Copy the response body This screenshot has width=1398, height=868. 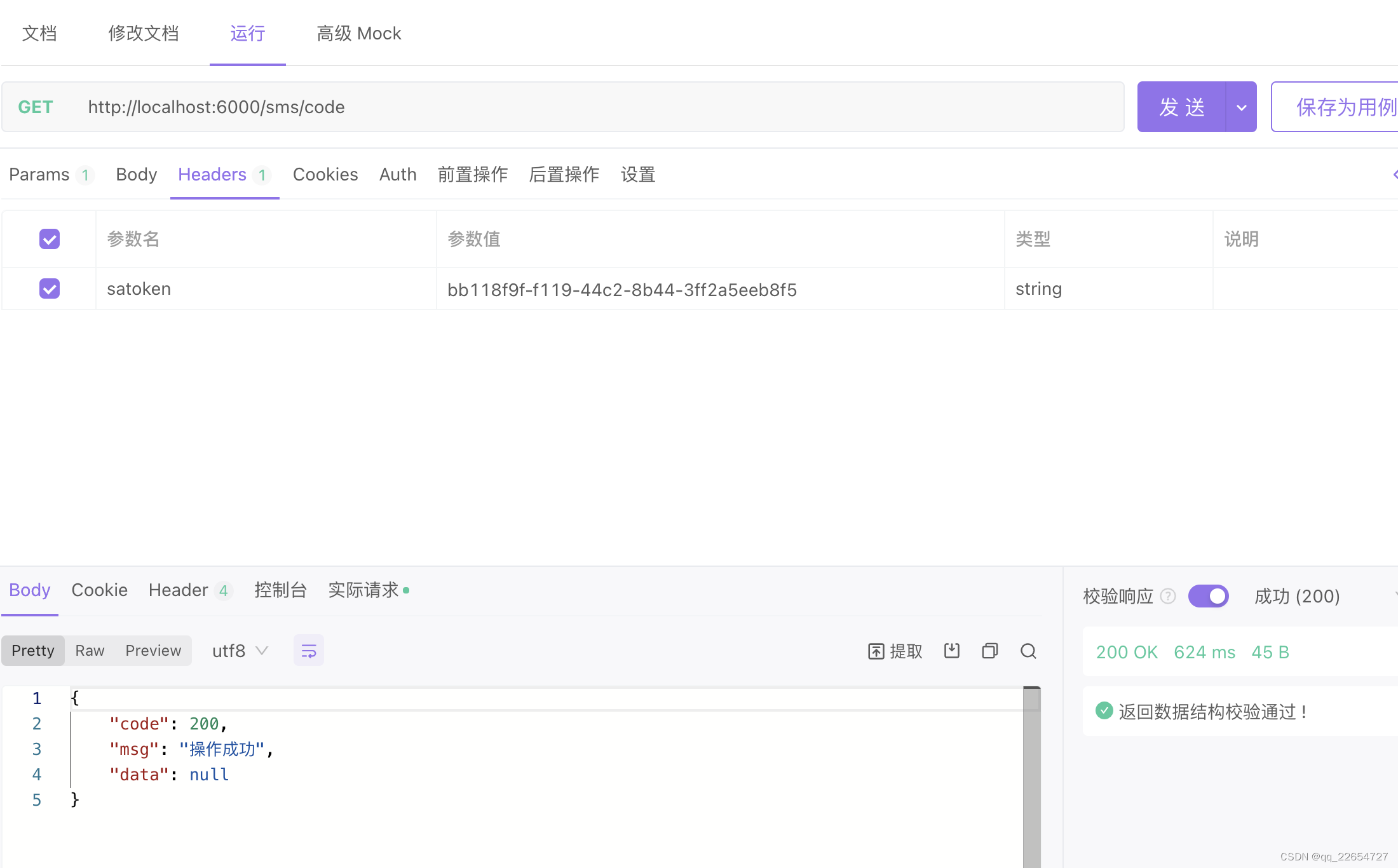tap(989, 651)
